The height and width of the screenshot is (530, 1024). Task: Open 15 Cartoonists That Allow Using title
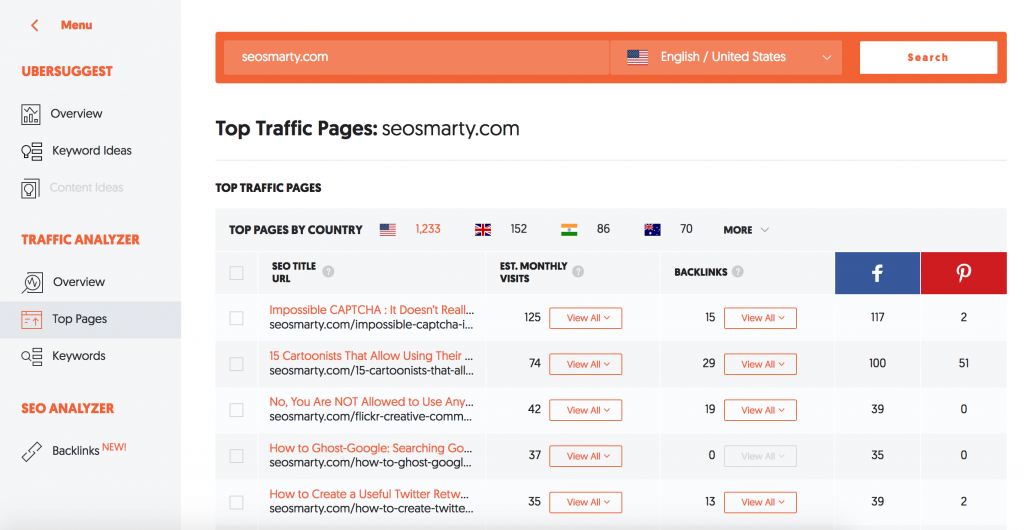(372, 356)
